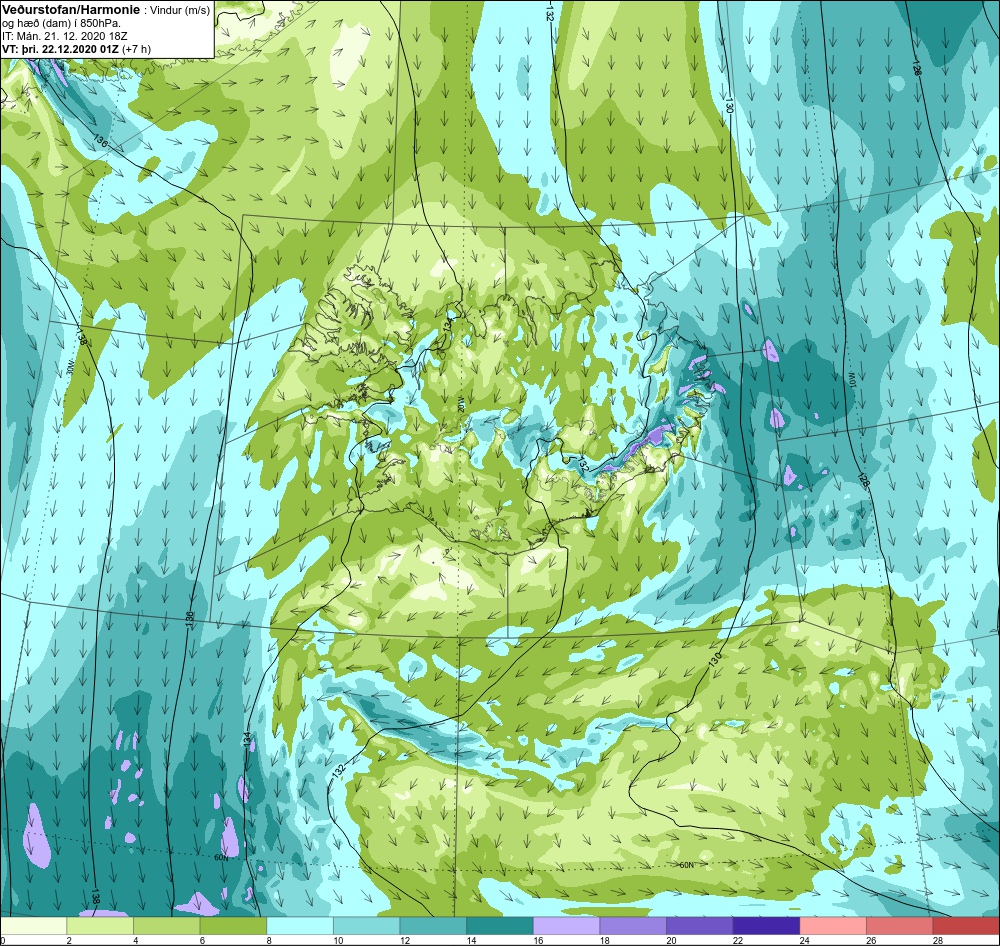Click the '132' contour label over East Iceland fjords

point(584,464)
